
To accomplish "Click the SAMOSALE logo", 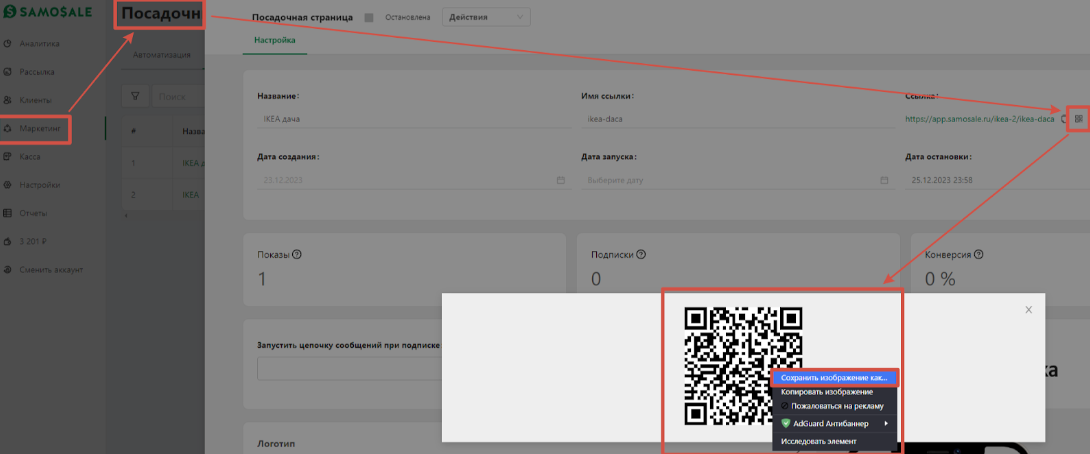I will 47,13.
